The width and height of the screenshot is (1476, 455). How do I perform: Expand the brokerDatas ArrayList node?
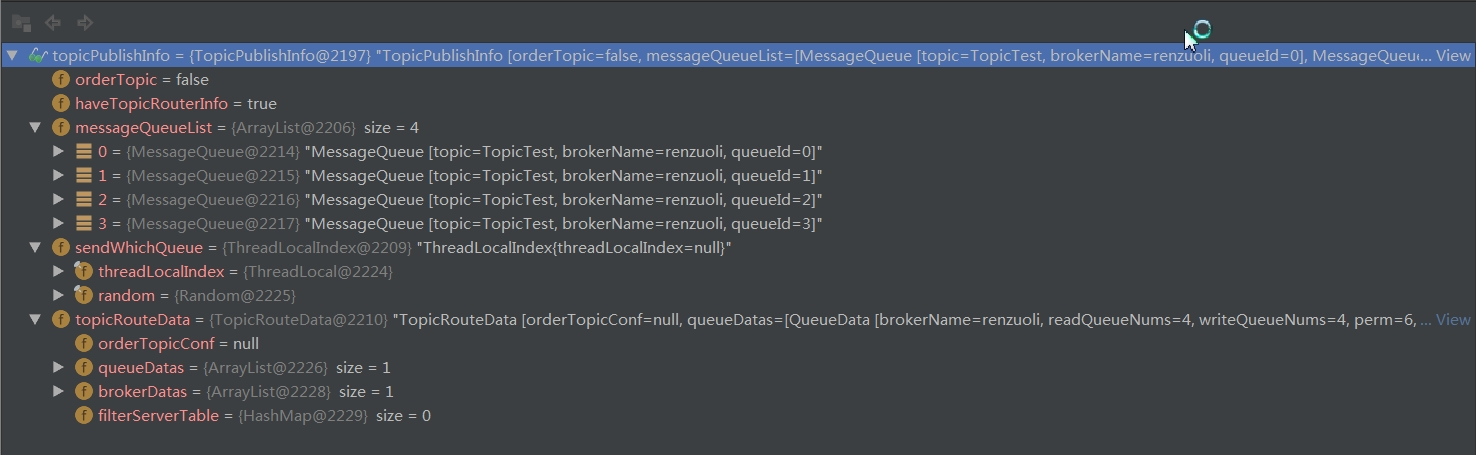pyautogui.click(x=59, y=391)
